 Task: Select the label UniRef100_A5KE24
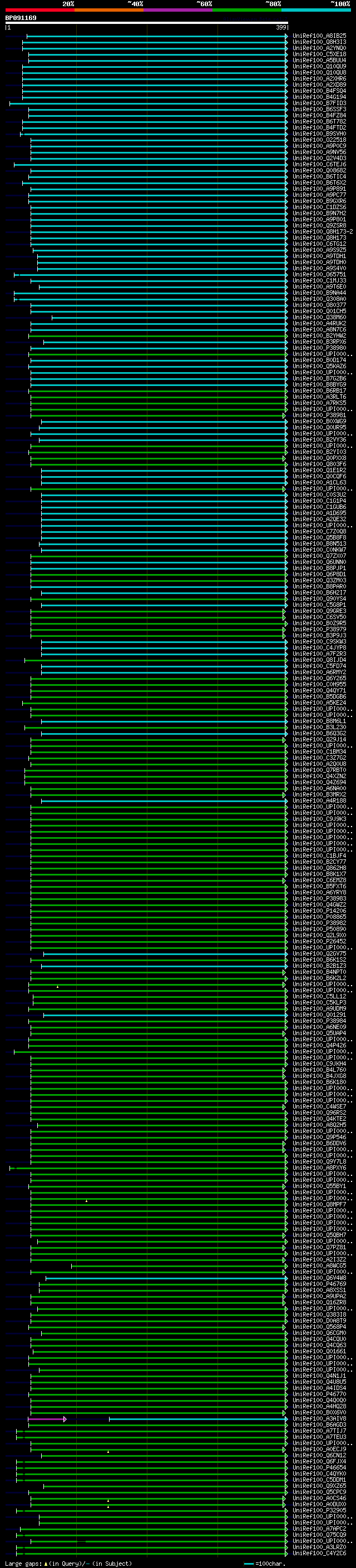tap(319, 703)
